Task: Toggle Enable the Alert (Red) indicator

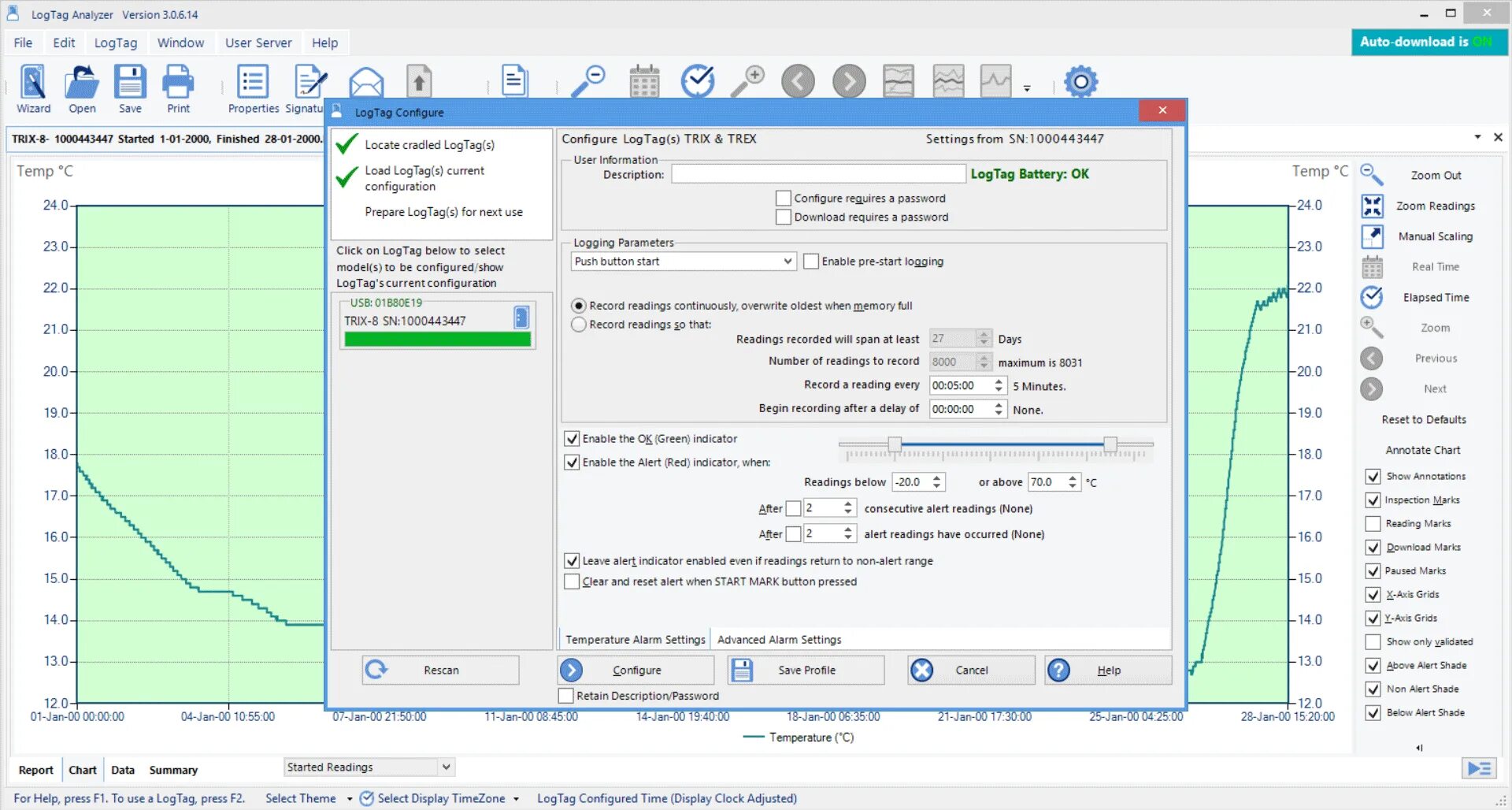Action: (572, 462)
